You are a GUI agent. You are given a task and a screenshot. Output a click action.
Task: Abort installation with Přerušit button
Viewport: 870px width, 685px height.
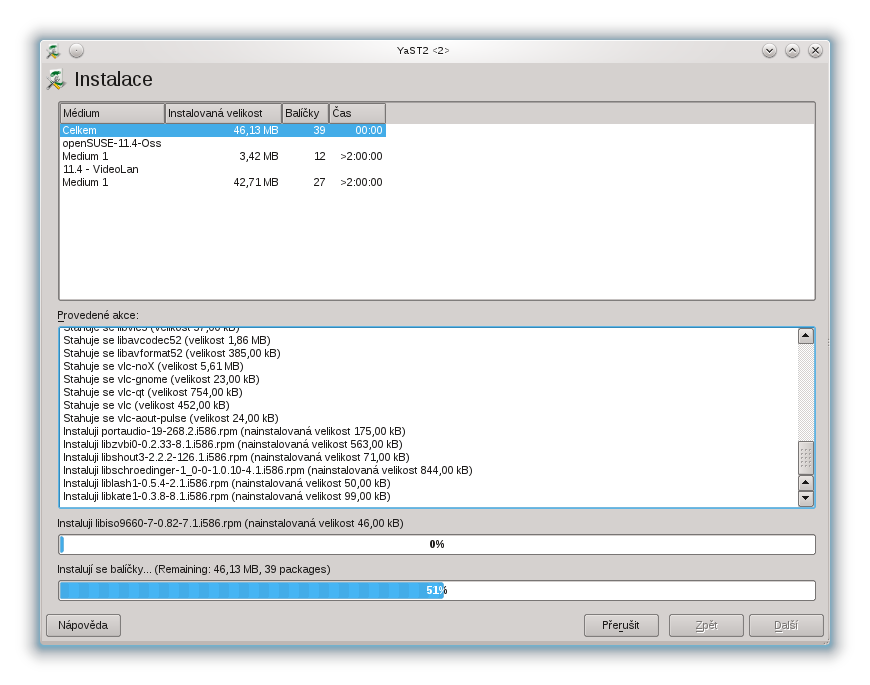click(621, 626)
